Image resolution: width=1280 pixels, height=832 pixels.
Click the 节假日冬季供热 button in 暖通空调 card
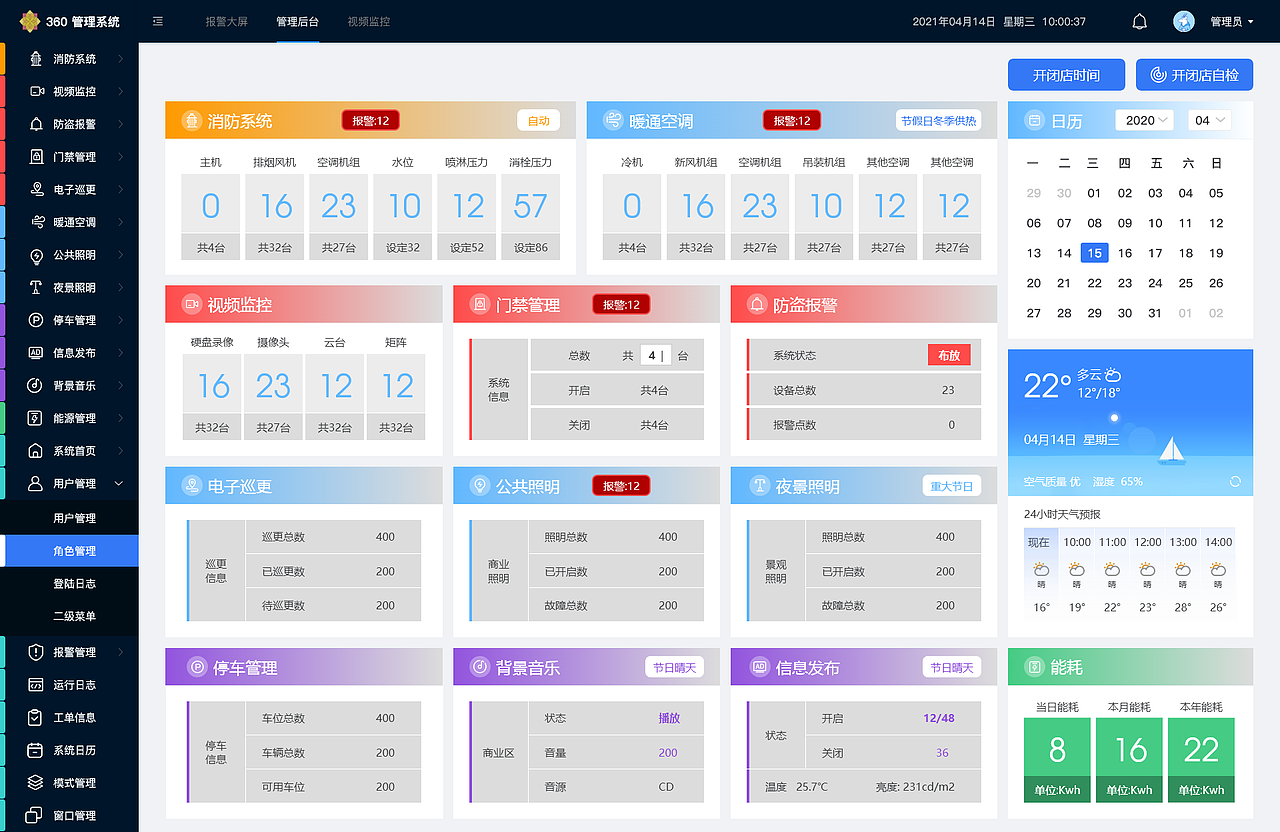938,120
